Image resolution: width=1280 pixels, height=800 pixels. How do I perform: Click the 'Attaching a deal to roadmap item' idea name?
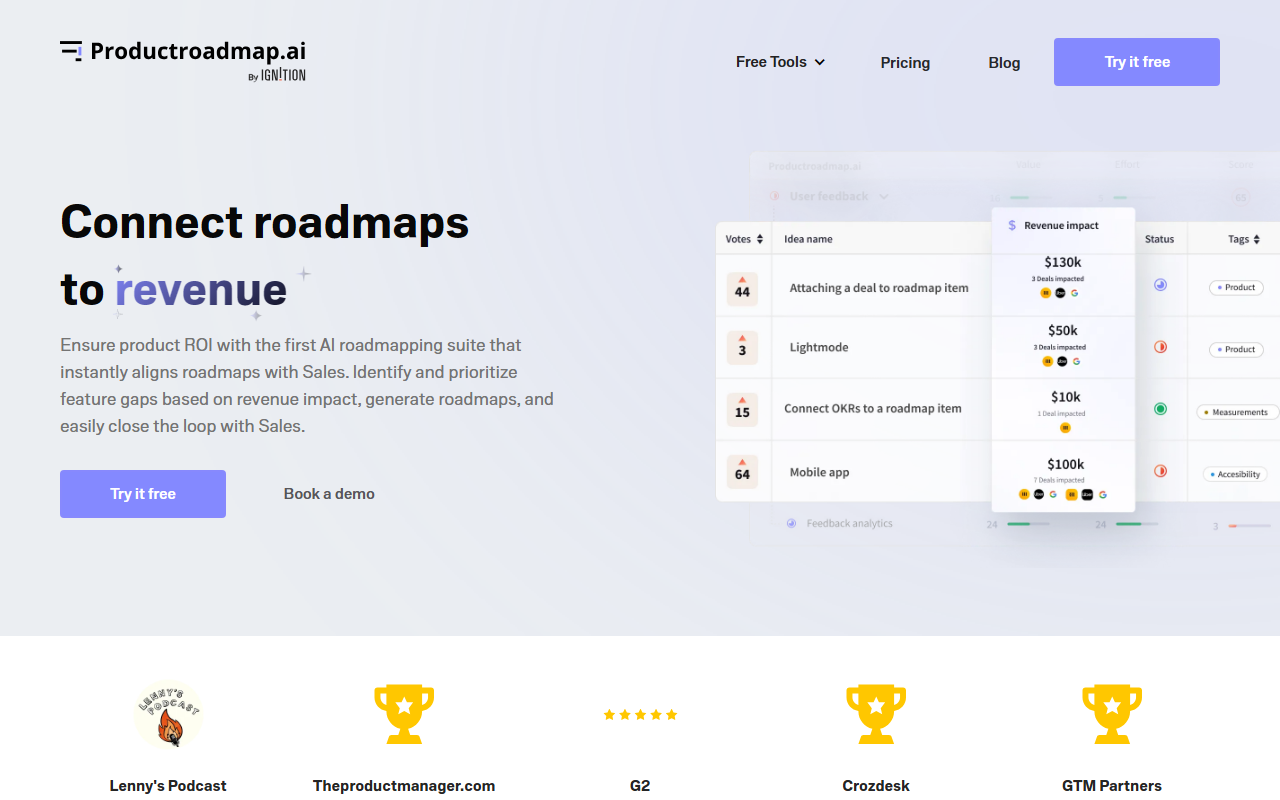click(x=879, y=288)
